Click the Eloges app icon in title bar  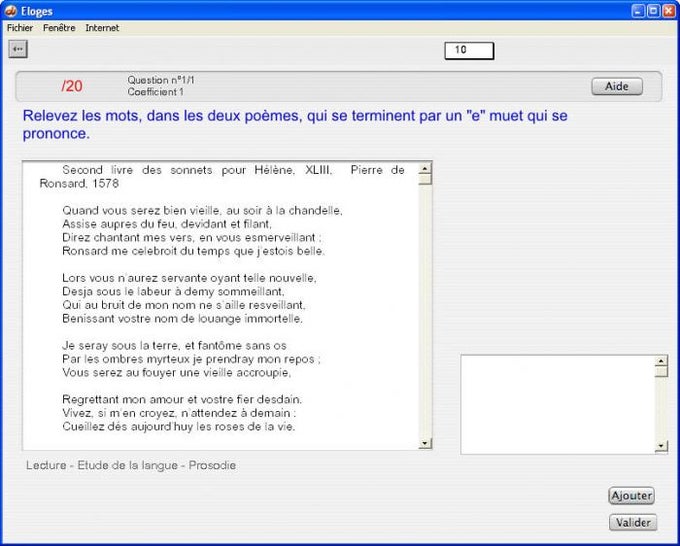10,11
